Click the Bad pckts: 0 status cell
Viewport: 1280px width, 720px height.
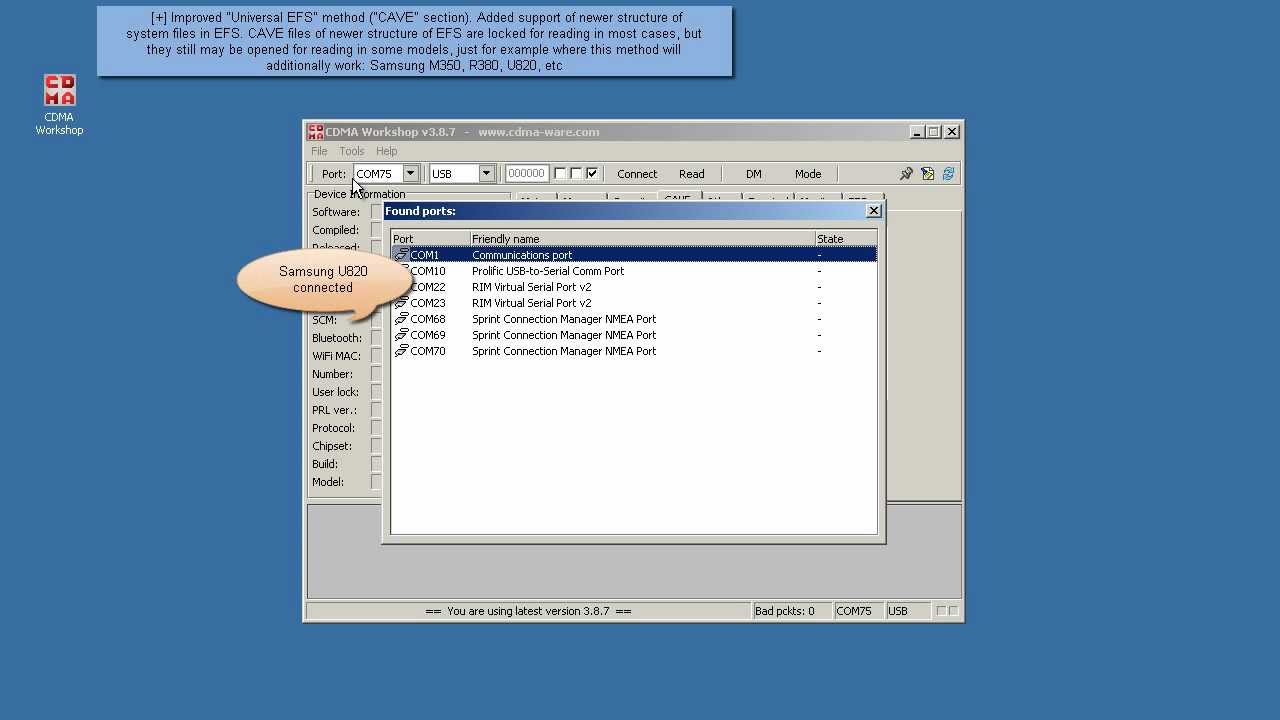791,611
